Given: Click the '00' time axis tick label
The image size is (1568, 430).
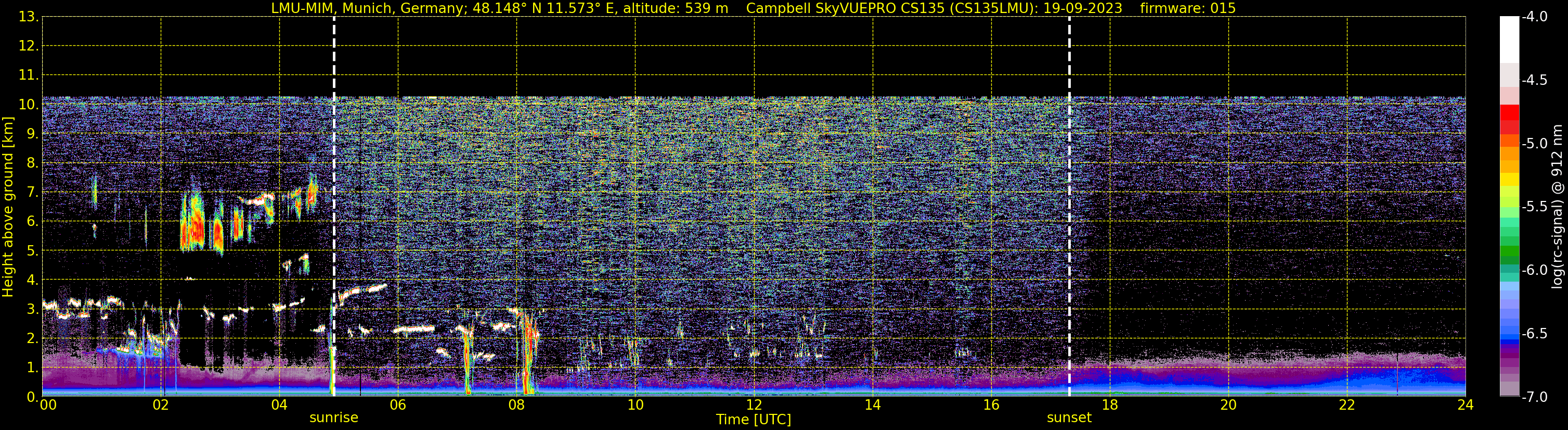Looking at the screenshot, I should (x=48, y=405).
